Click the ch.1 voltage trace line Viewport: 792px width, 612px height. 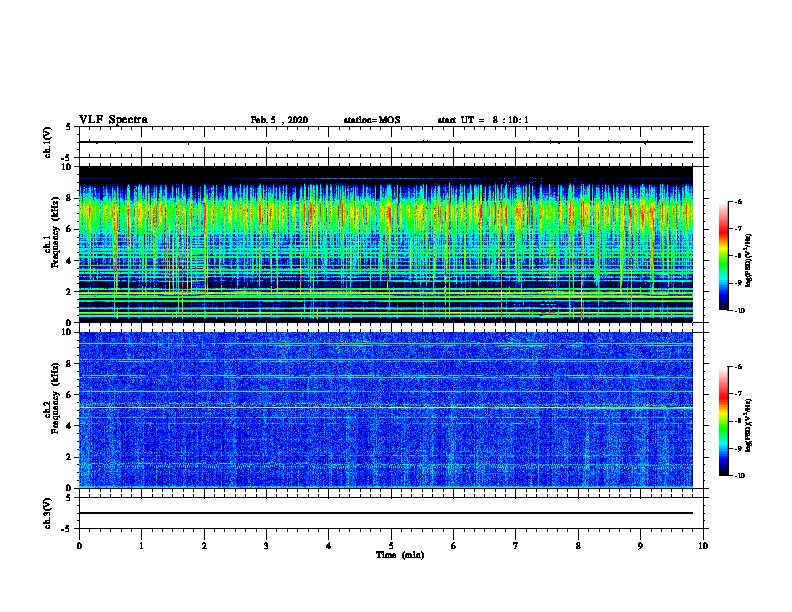386,142
